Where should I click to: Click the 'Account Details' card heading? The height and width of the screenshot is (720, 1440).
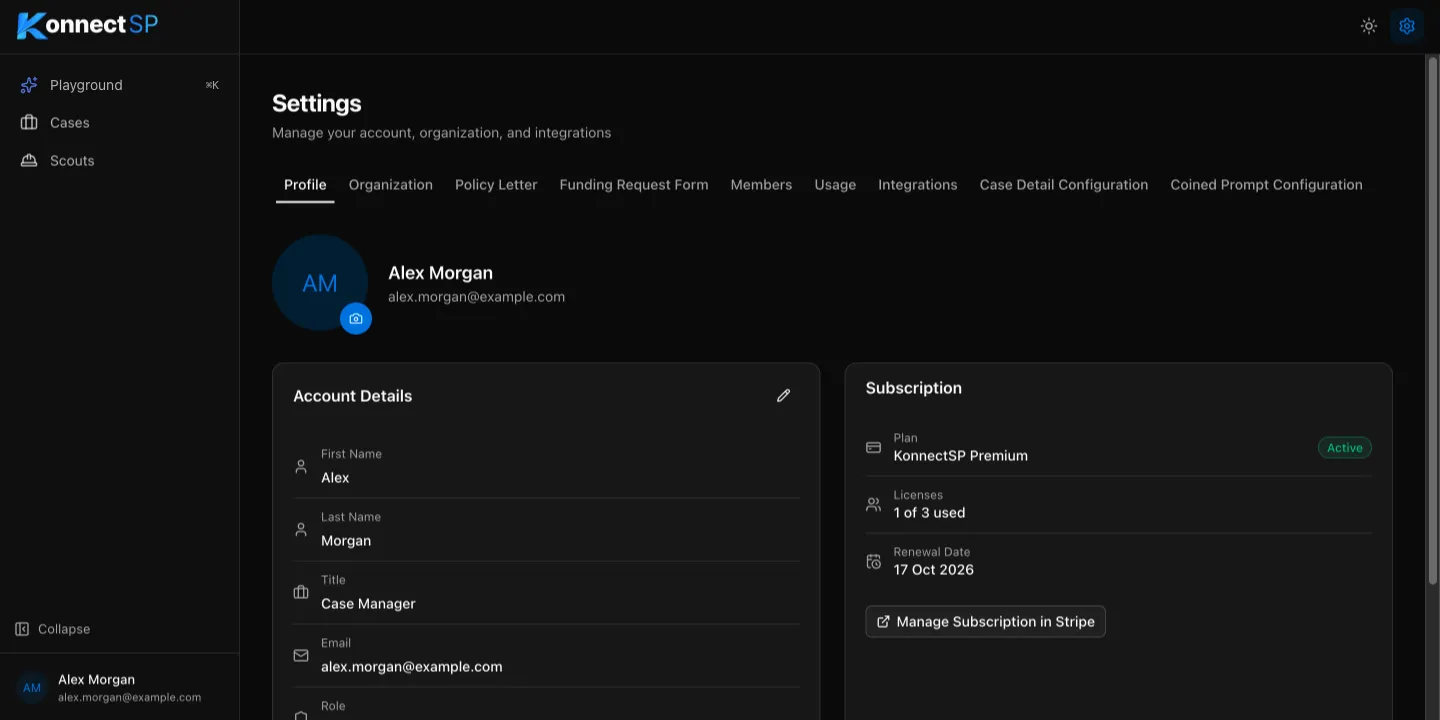click(x=353, y=396)
